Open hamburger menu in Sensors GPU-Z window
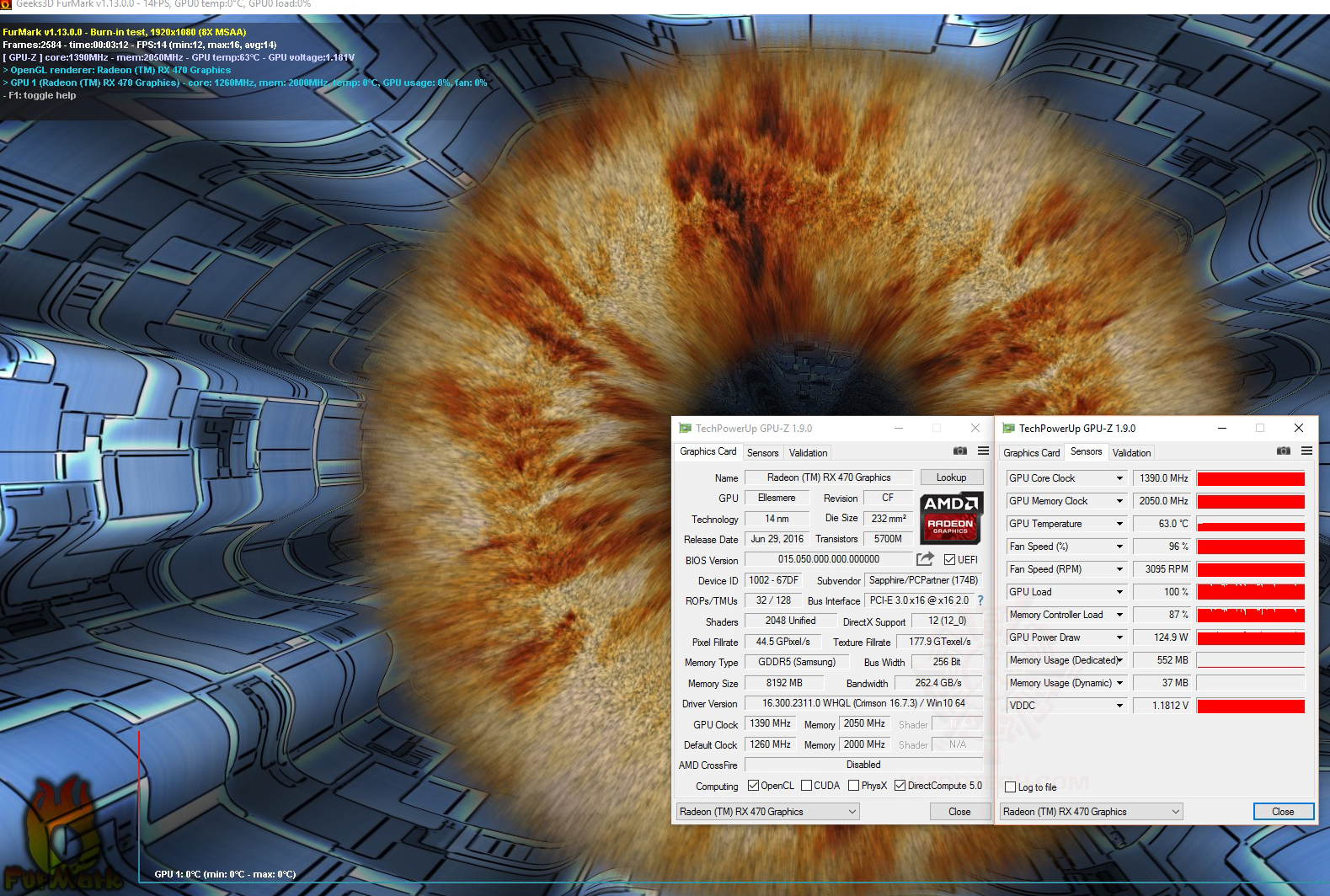The image size is (1330, 896). point(1306,451)
